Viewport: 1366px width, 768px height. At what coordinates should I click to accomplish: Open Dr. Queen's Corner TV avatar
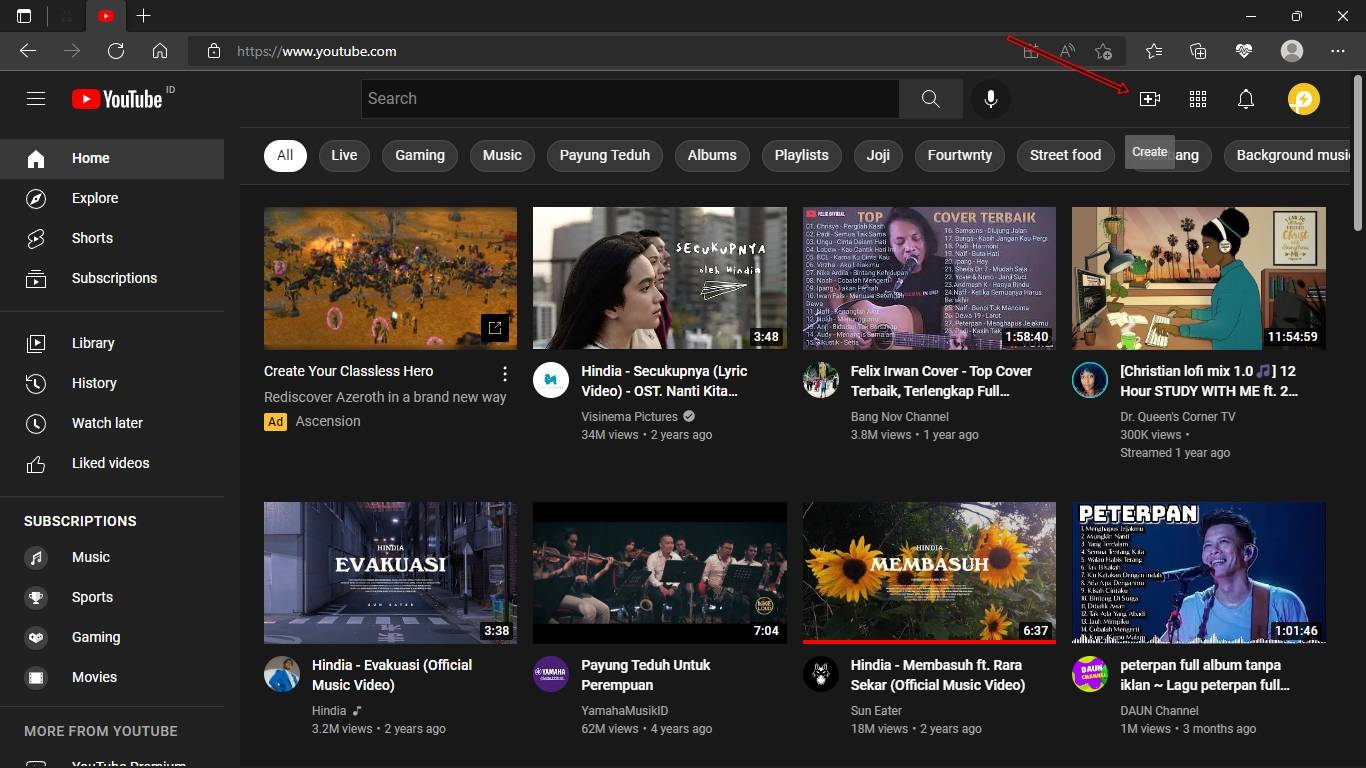(x=1090, y=380)
